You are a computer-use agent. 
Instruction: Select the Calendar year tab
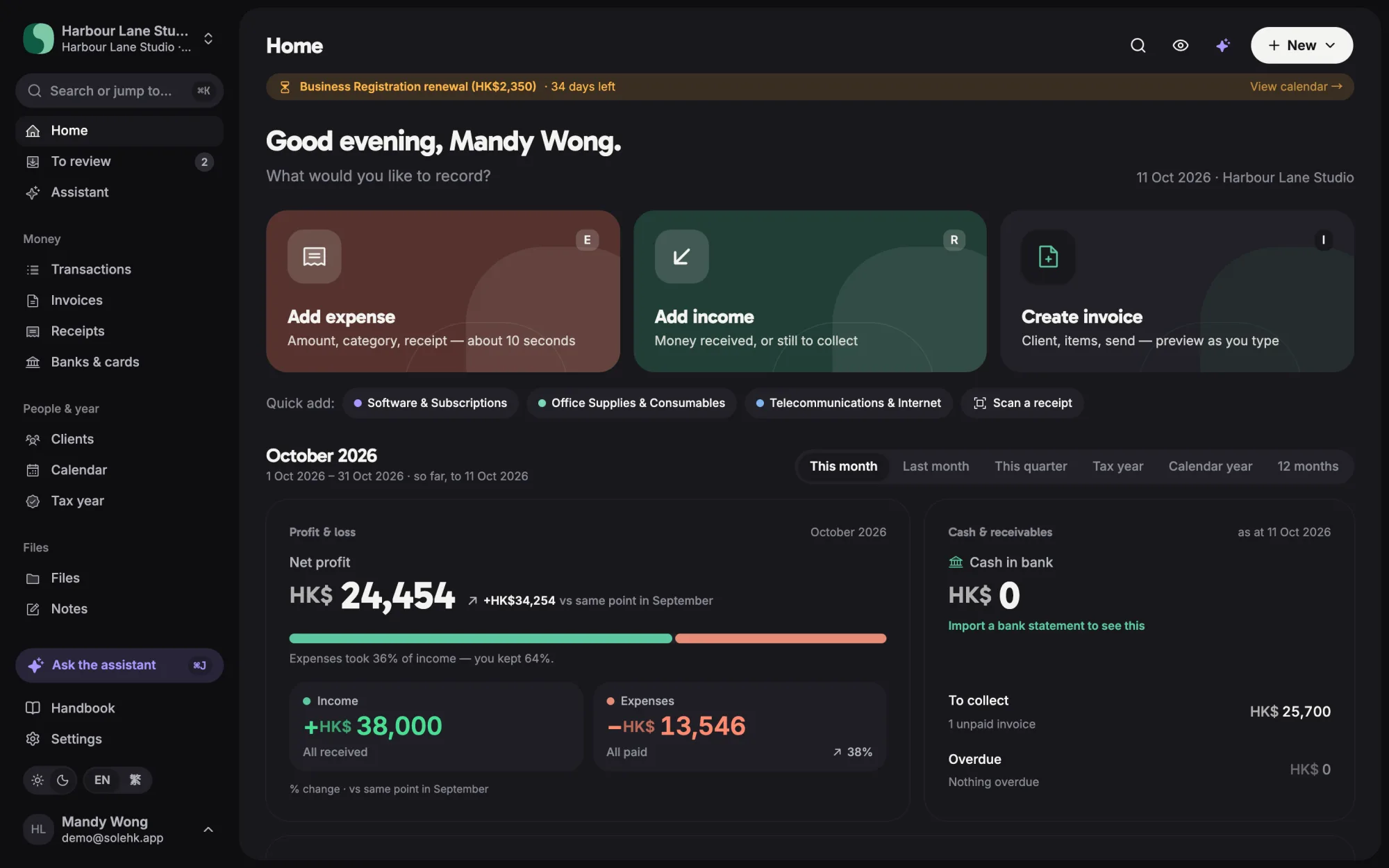point(1210,467)
